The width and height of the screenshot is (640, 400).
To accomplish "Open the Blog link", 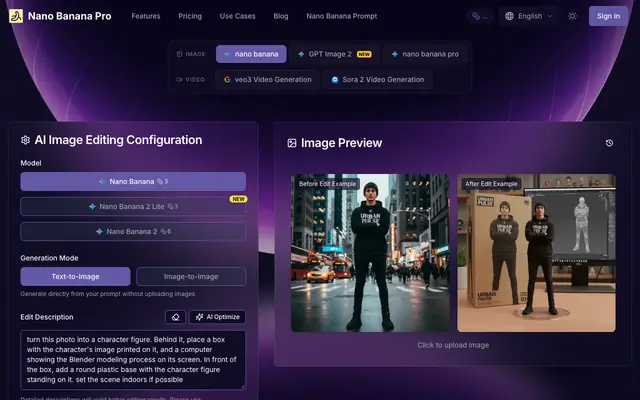I will tap(281, 16).
